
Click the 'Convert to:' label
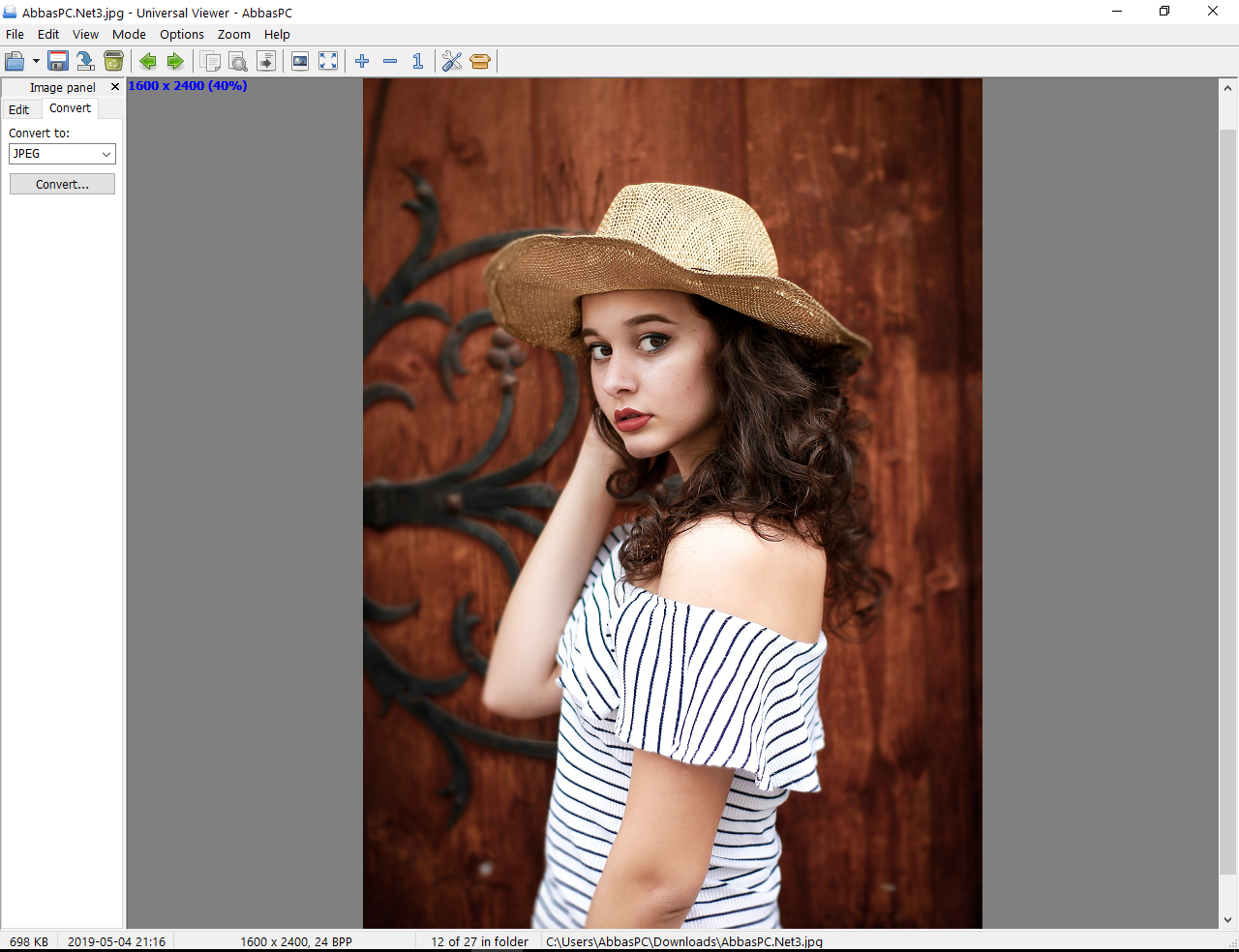pyautogui.click(x=40, y=134)
